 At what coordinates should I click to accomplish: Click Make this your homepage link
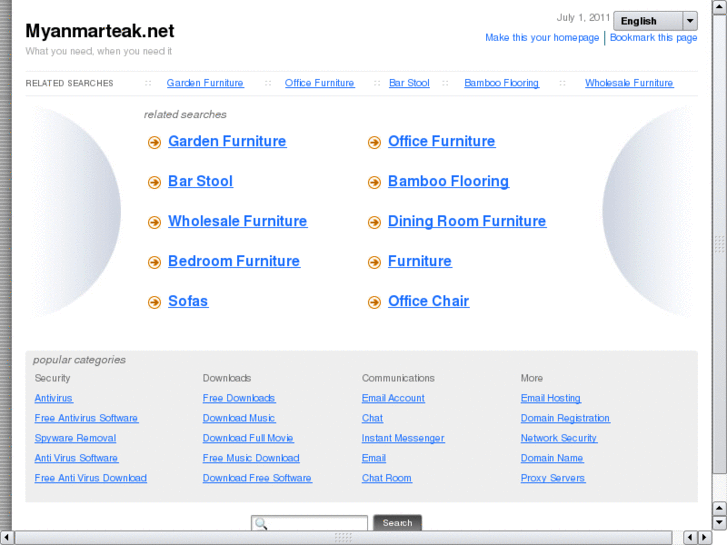(542, 38)
